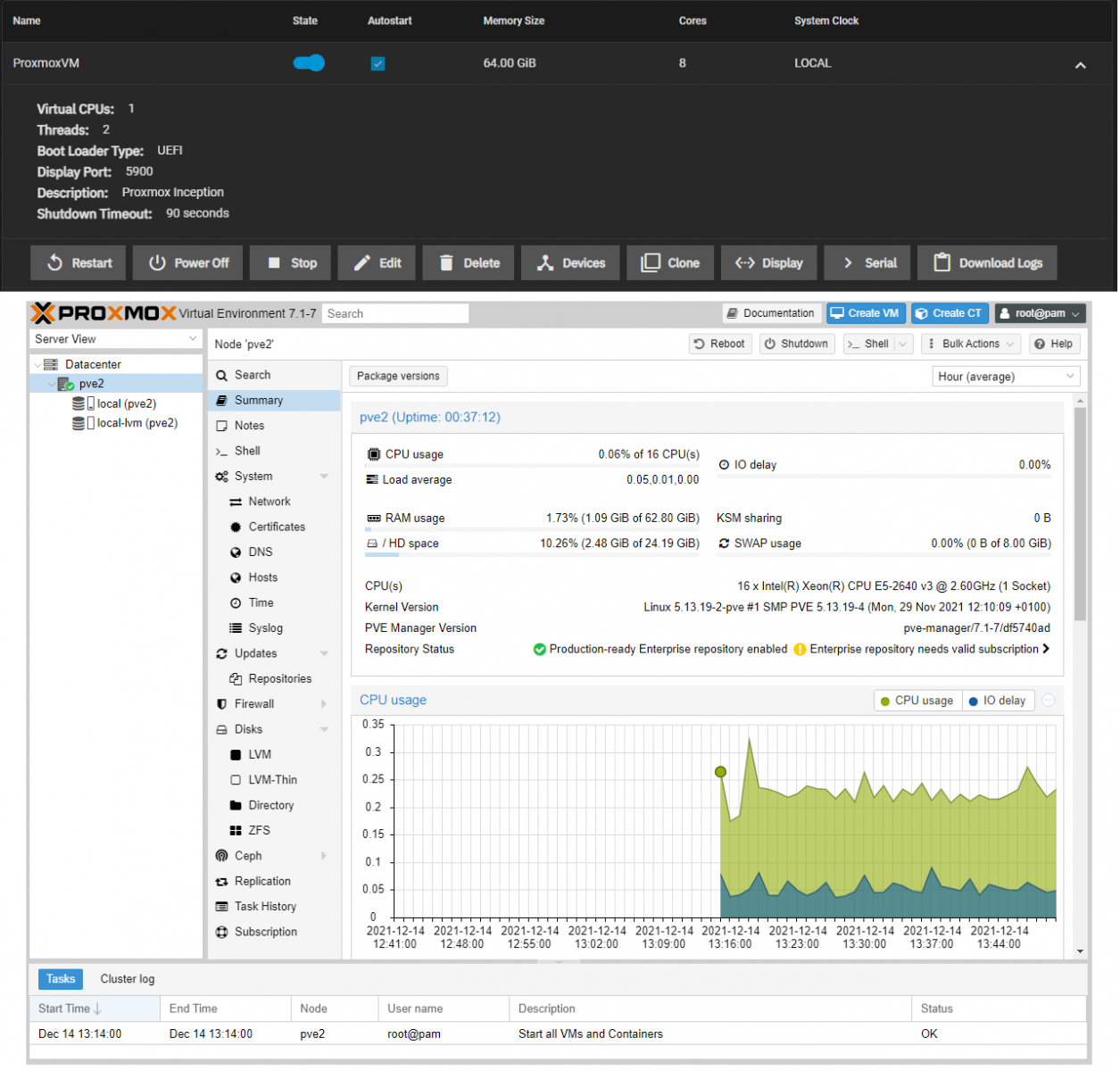This screenshot has width=1120, height=1071.
Task: Click Package versions button
Action: 398,378
